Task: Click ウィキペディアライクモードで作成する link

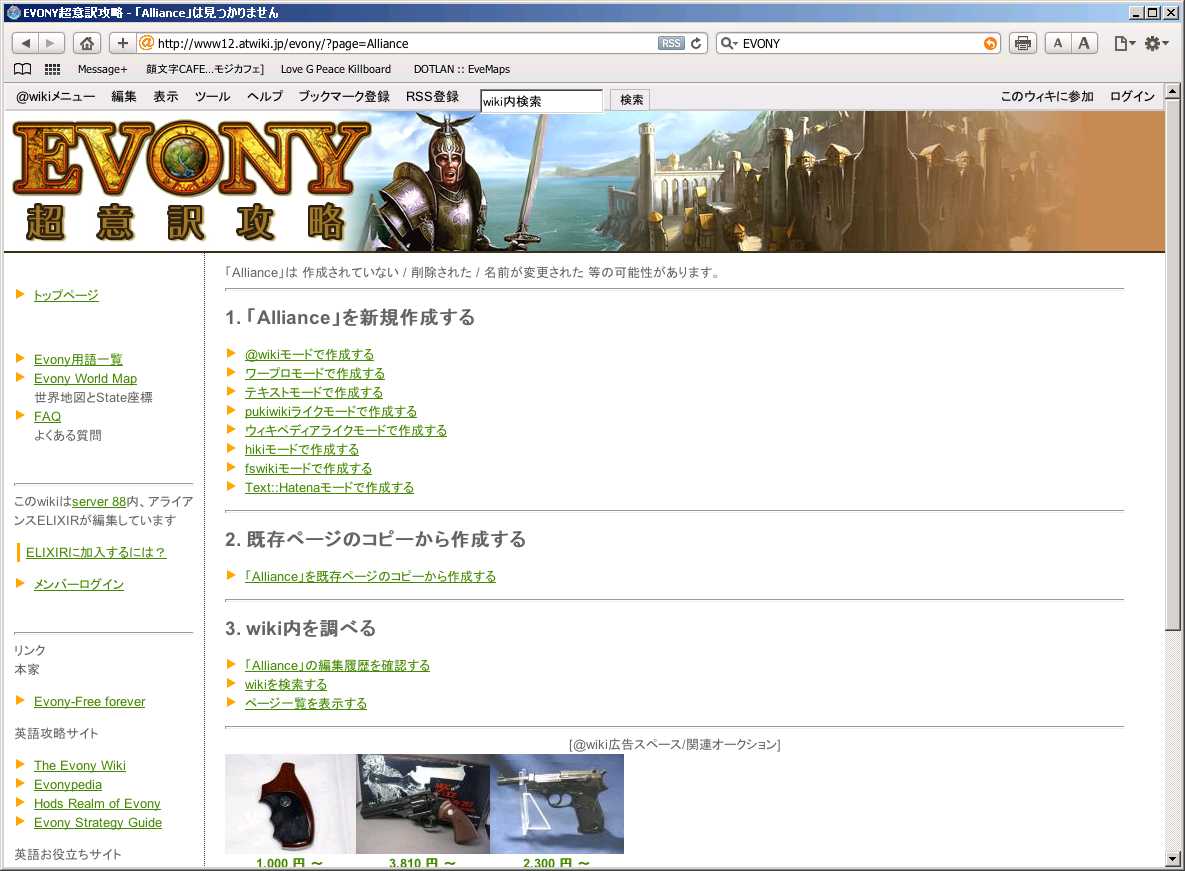Action: click(x=345, y=430)
